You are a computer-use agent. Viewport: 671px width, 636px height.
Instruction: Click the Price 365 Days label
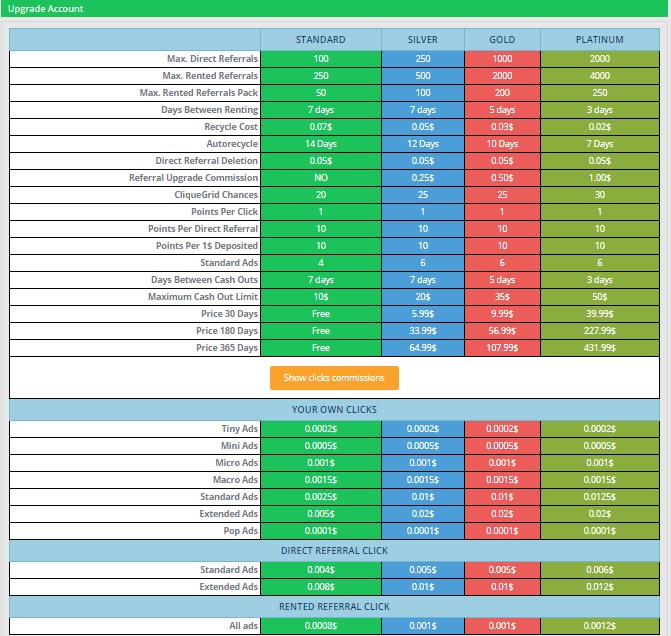tap(227, 348)
